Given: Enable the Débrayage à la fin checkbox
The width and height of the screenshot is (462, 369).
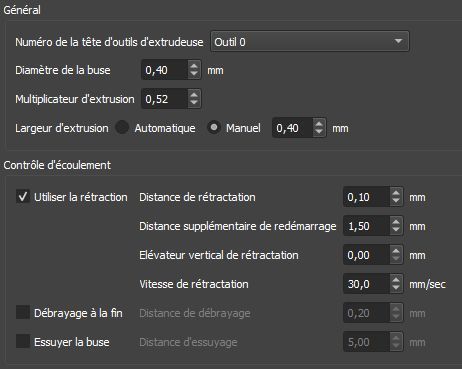Looking at the screenshot, I should coord(23,313).
